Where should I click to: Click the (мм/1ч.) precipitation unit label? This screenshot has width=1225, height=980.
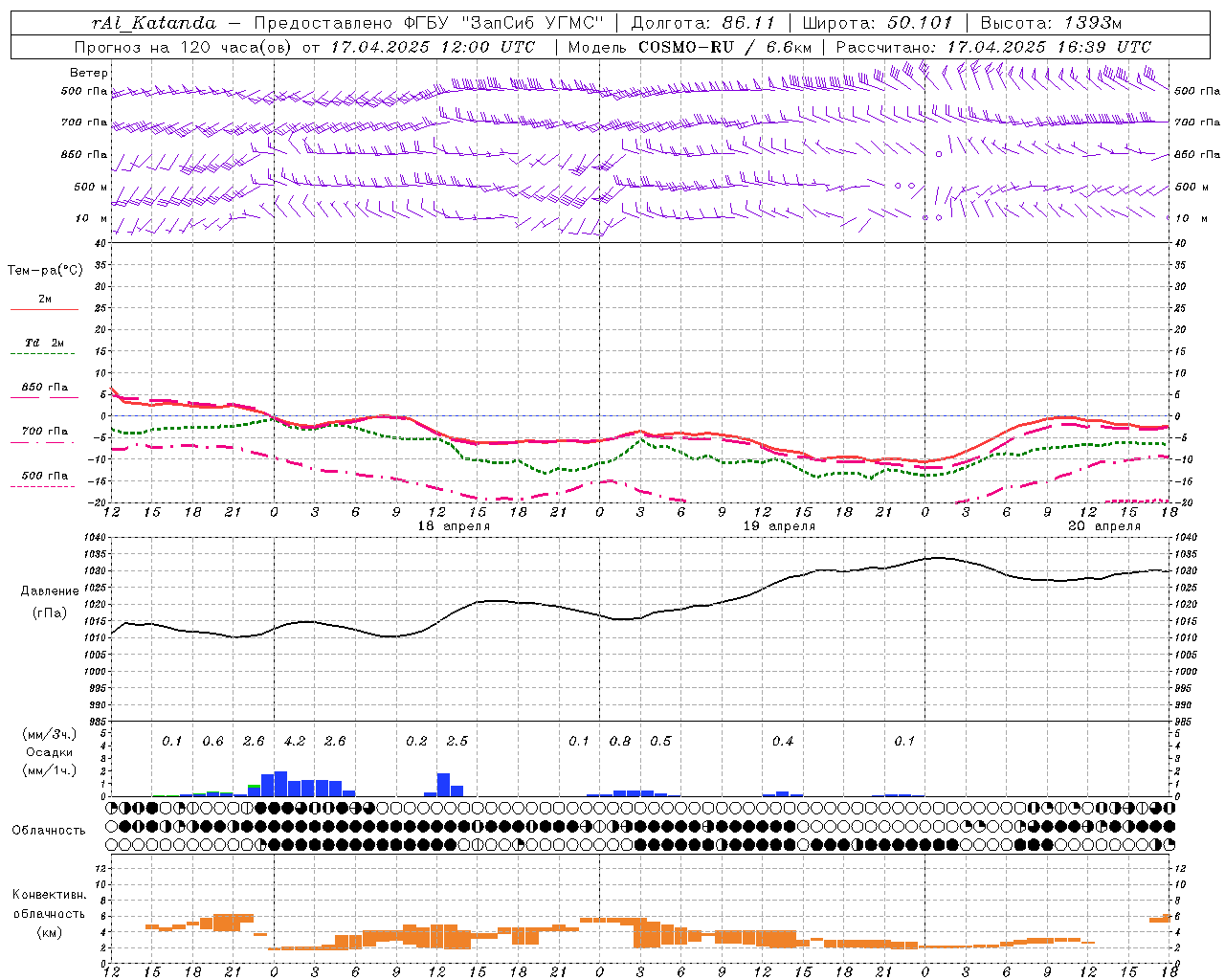point(49,771)
